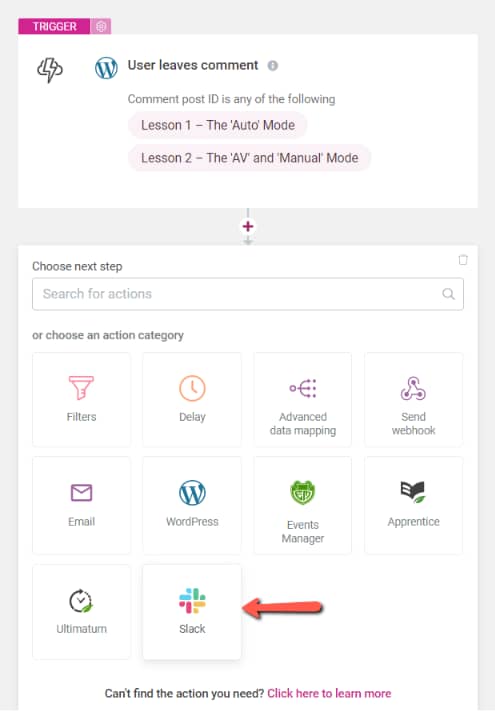Click the info icon beside User leaves comment
The width and height of the screenshot is (495, 714).
click(x=273, y=66)
